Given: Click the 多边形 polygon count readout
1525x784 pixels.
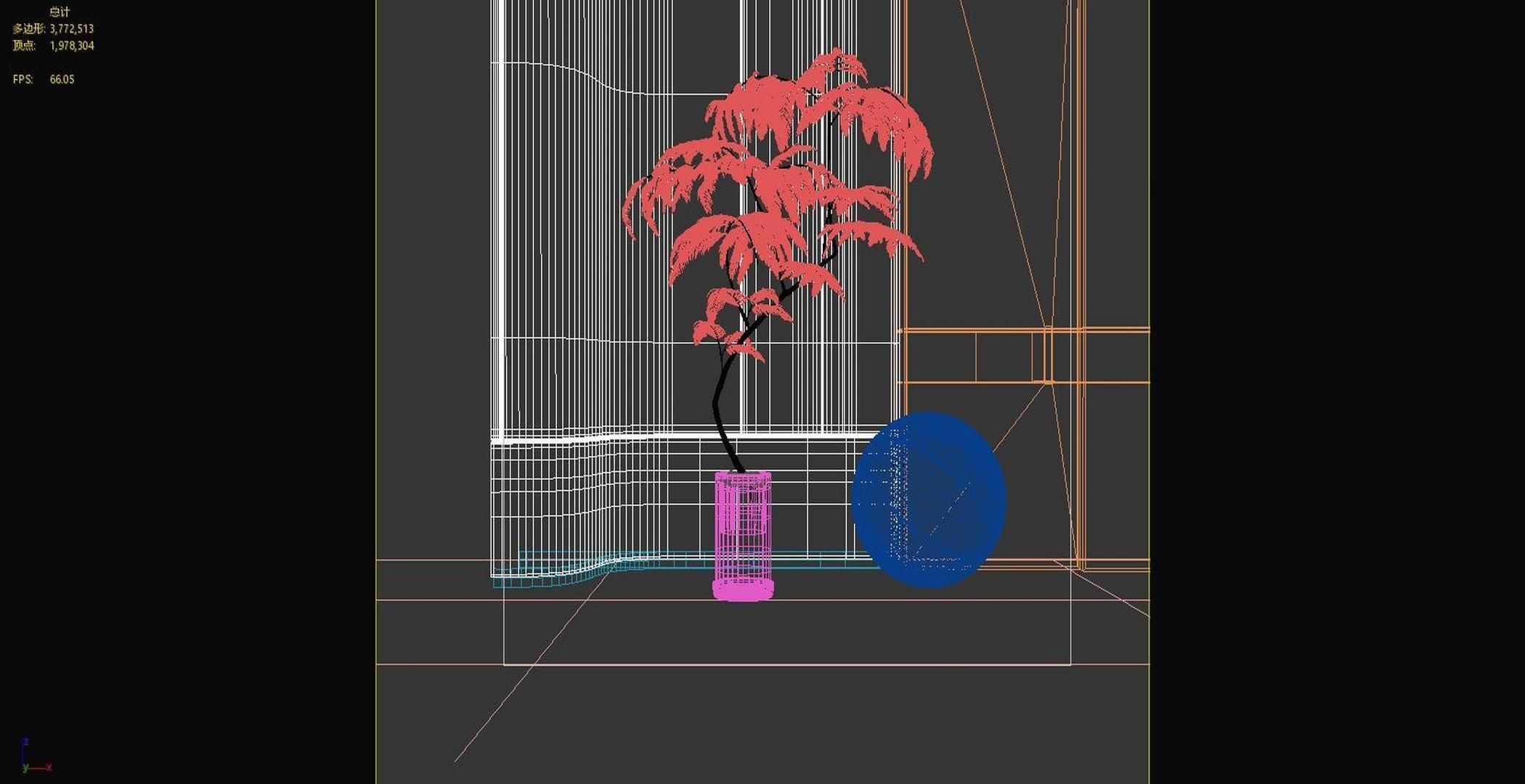Looking at the screenshot, I should [x=51, y=30].
